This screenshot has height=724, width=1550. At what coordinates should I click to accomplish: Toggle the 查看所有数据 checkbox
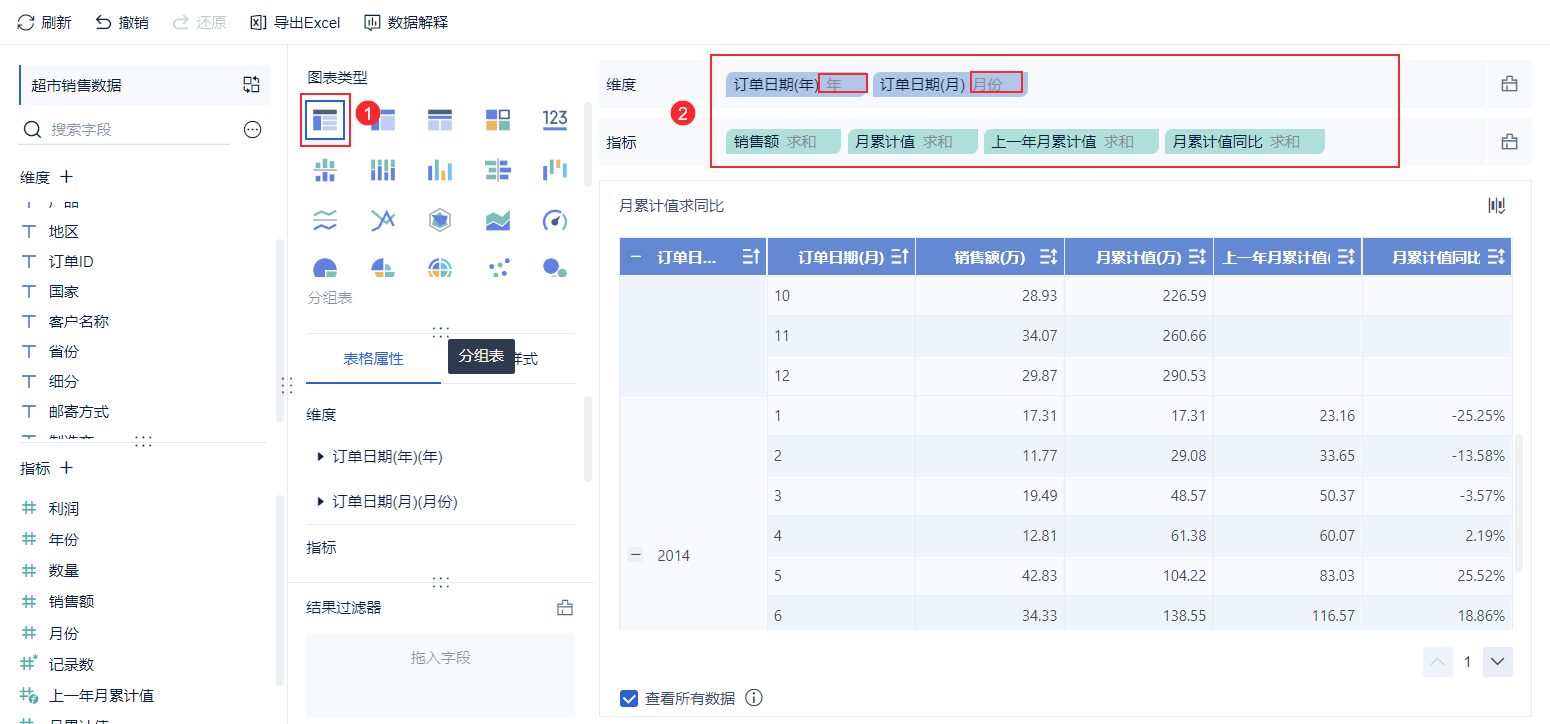coord(629,698)
